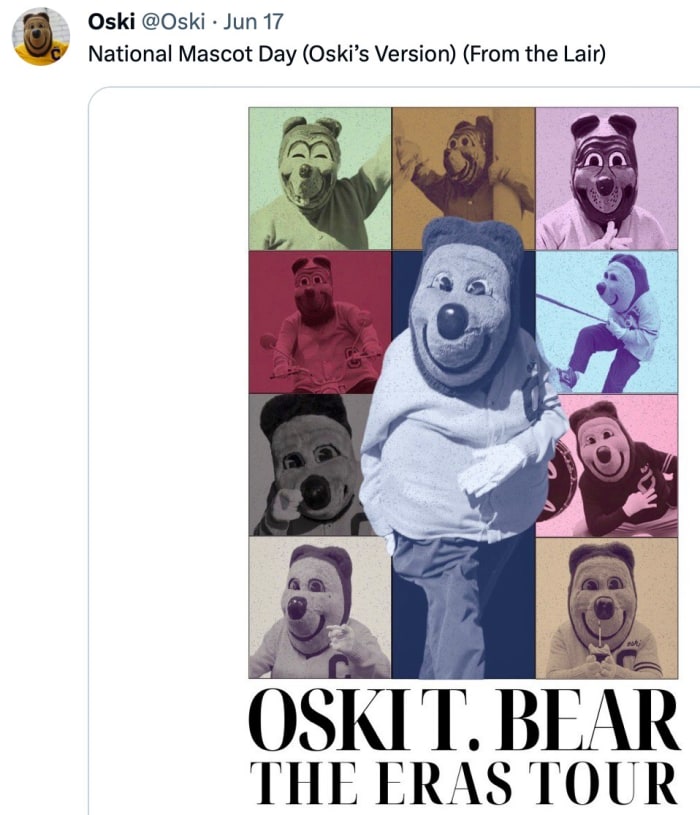Click the large central Oski's nose
Image resolution: width=700 pixels, height=815 pixels.
point(453,321)
